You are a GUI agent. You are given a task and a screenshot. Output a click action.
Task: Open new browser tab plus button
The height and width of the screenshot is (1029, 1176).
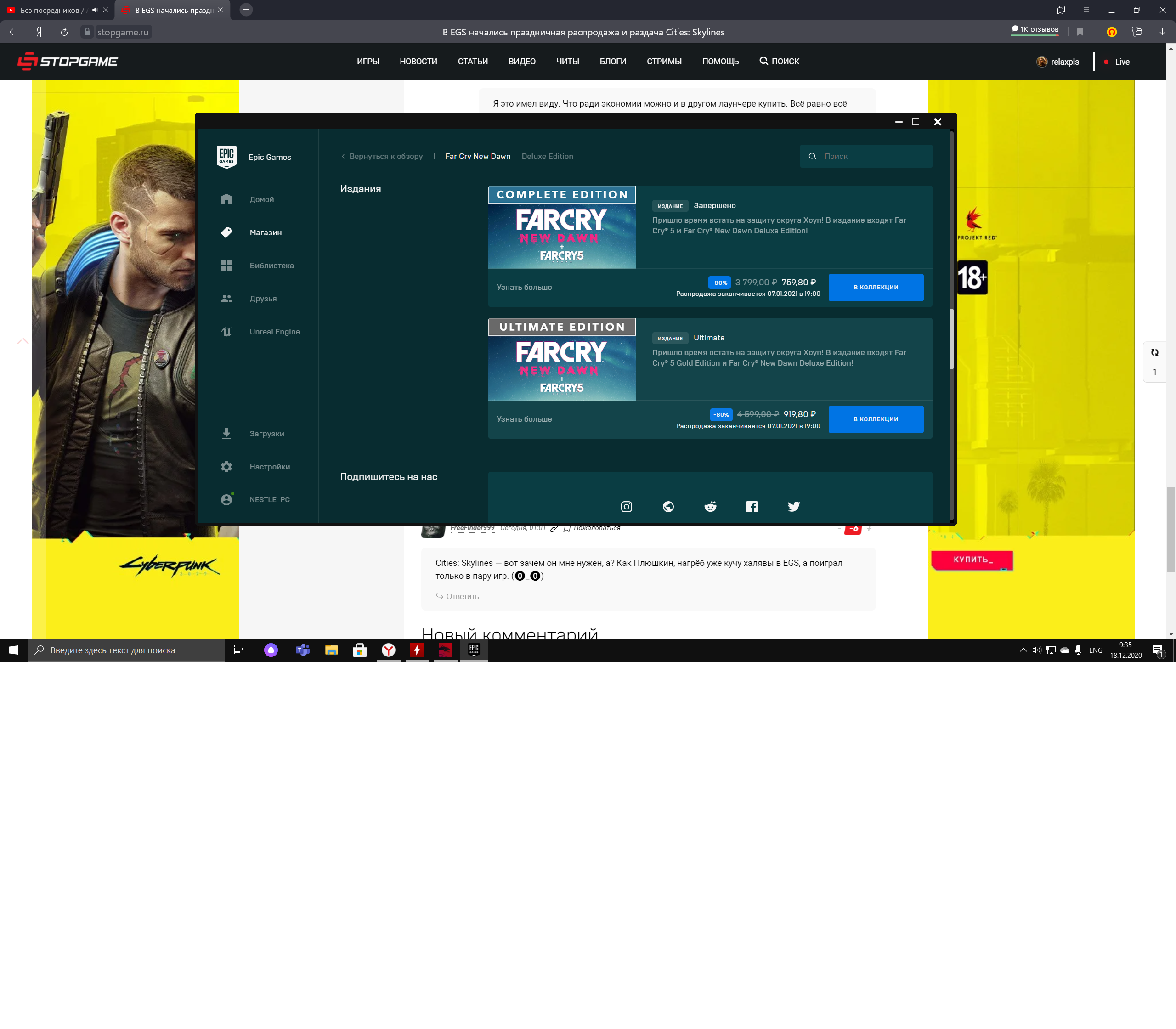click(246, 10)
